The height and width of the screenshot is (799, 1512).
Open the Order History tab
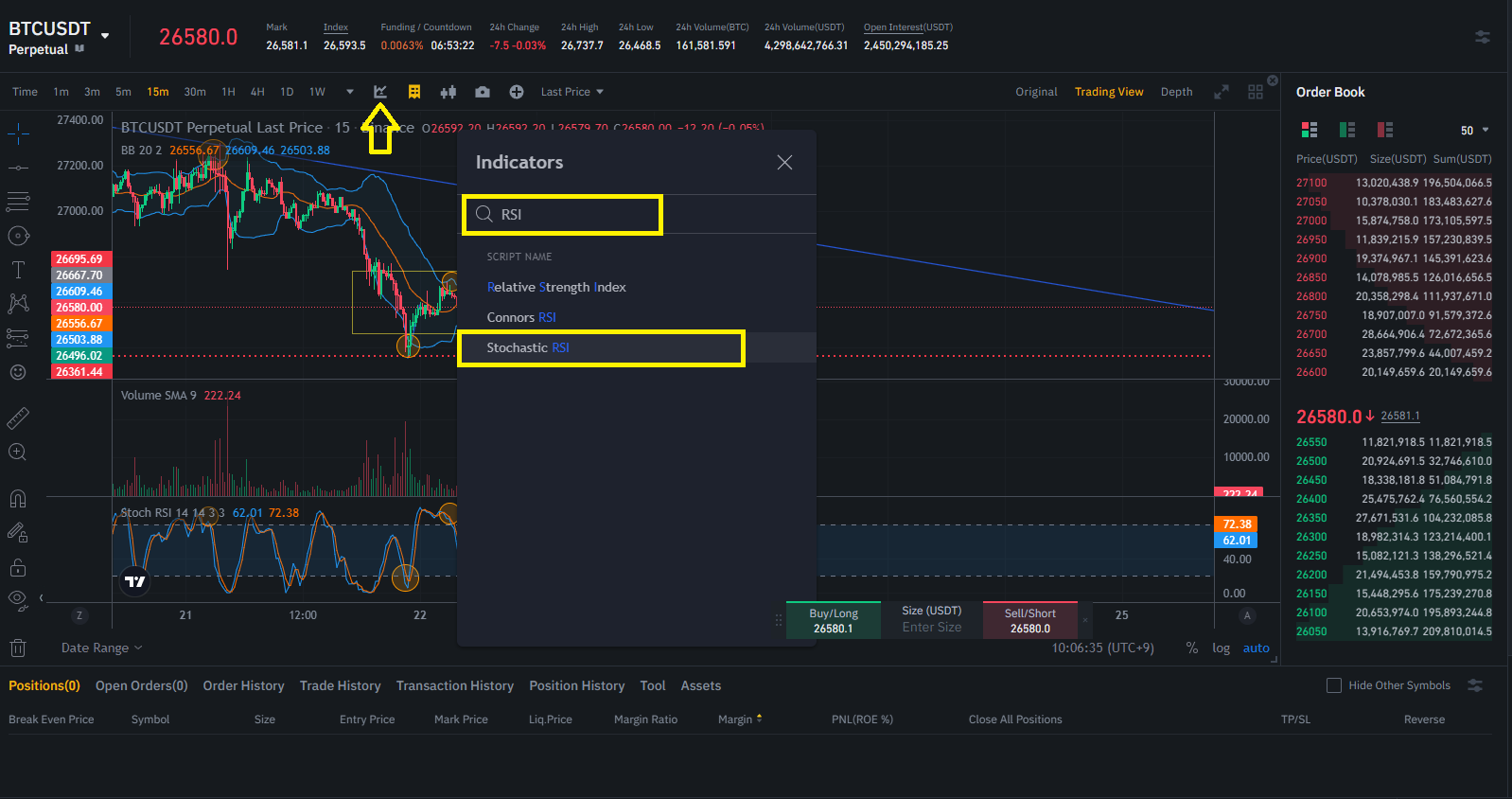[243, 685]
